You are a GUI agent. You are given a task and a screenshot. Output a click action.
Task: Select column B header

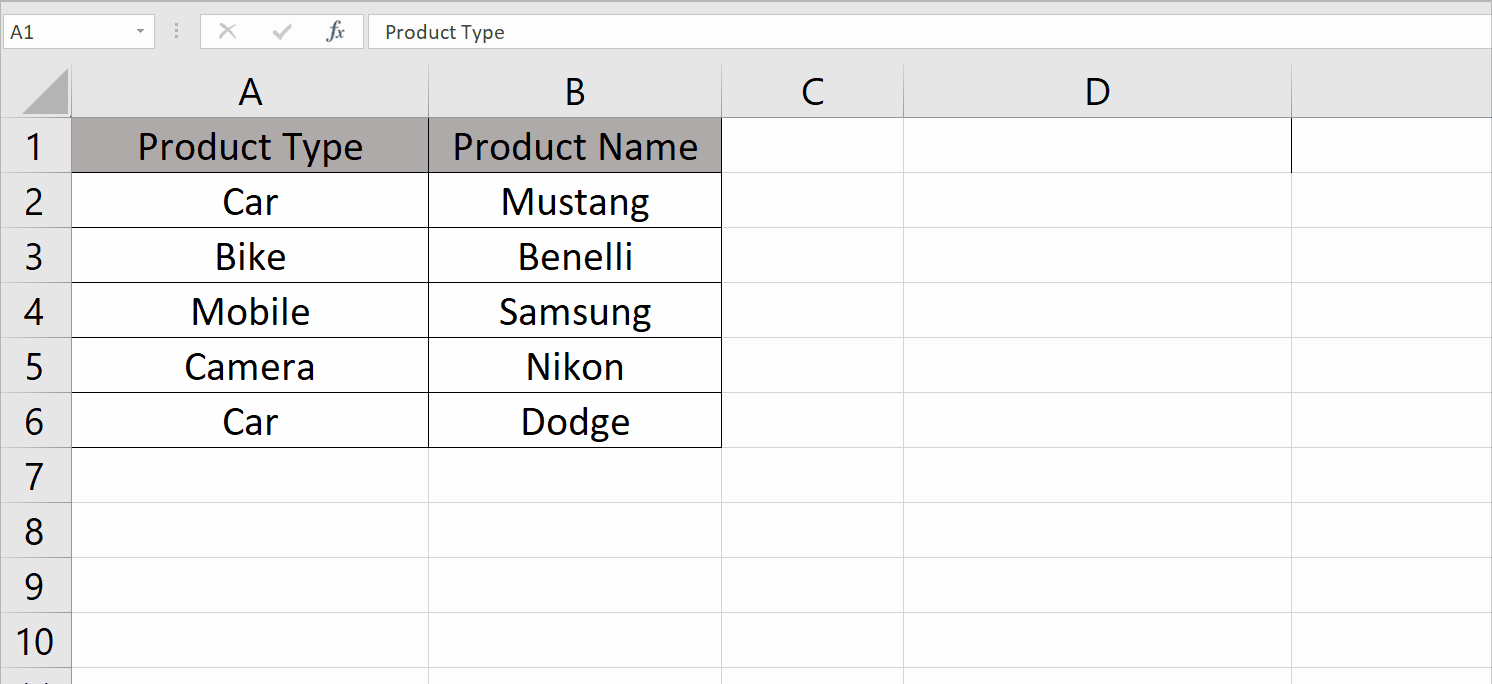click(574, 91)
